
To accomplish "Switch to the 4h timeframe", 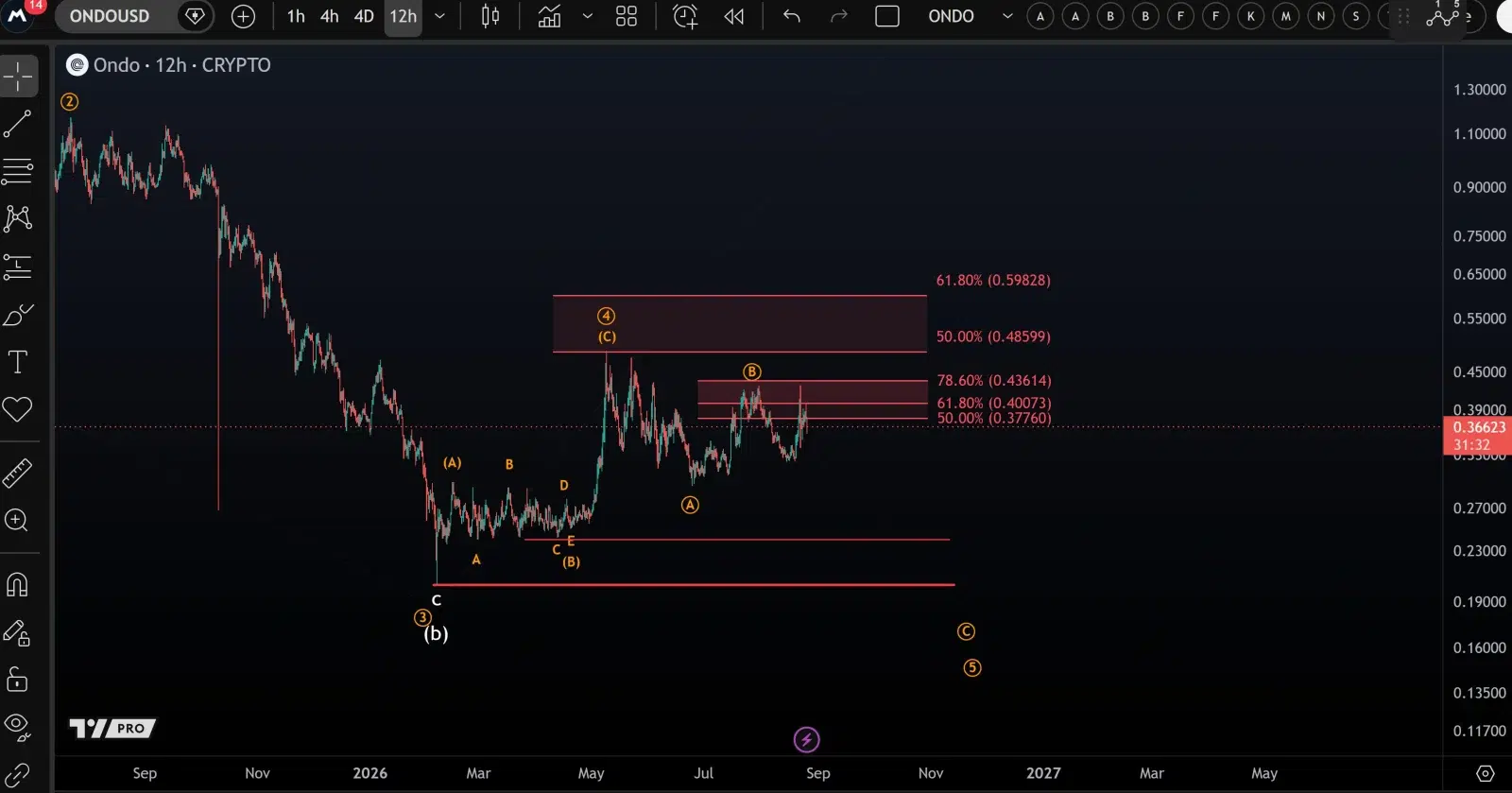I will point(329,16).
